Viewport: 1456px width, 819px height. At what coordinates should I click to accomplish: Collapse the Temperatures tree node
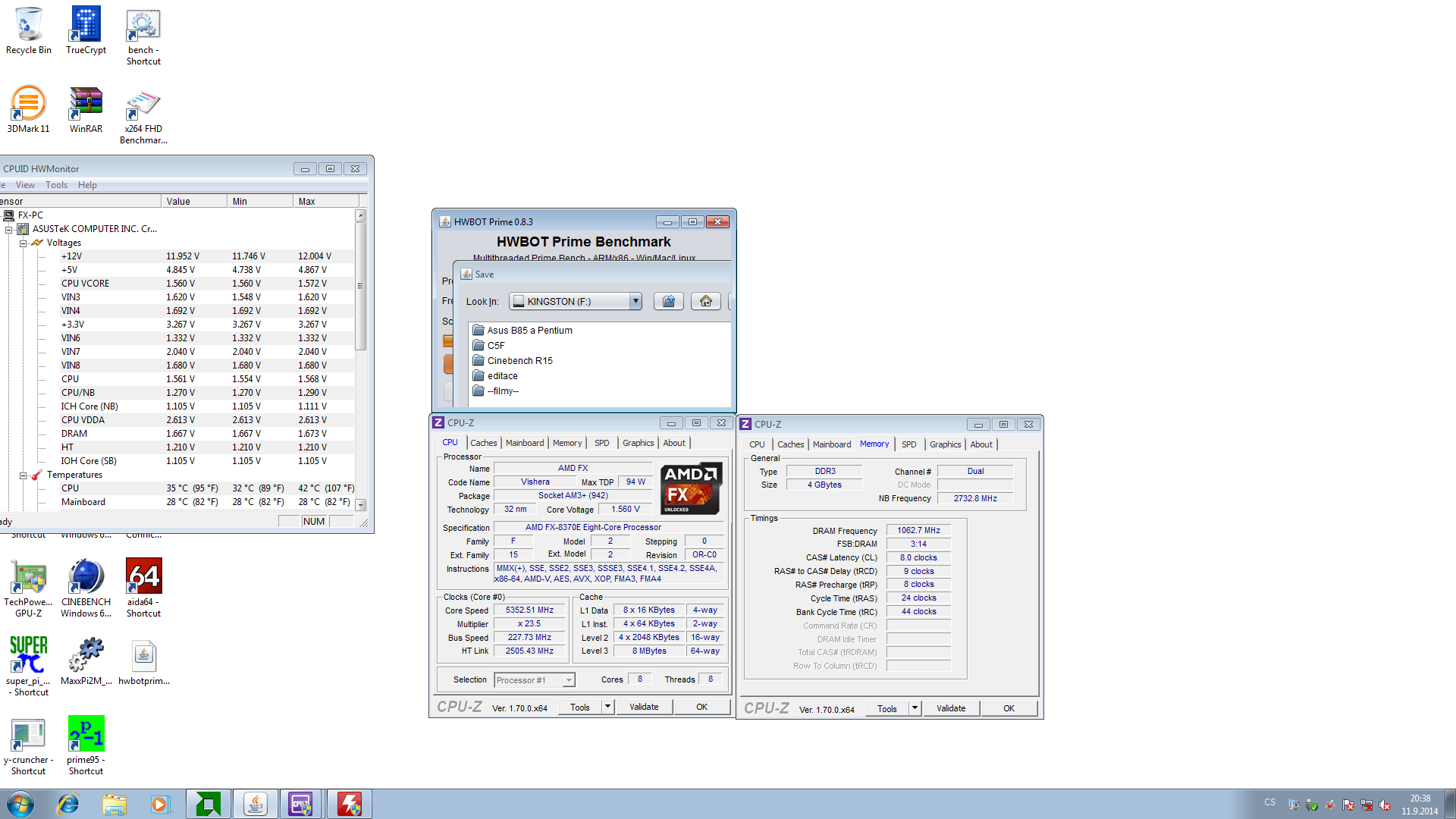click(23, 475)
